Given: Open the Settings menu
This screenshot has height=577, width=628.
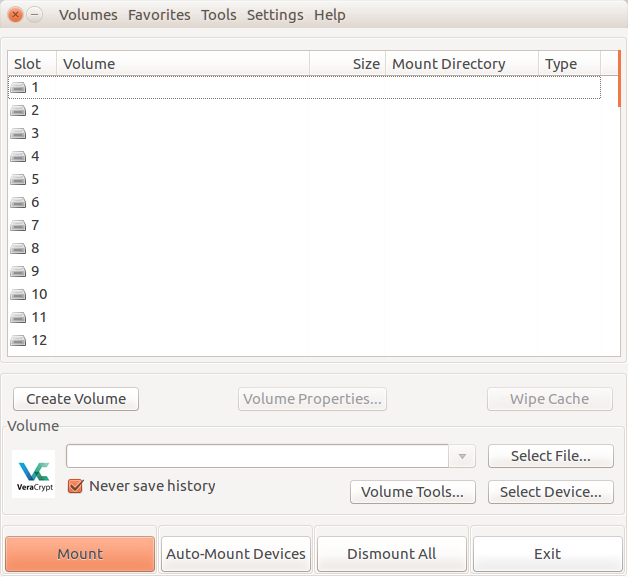Looking at the screenshot, I should tap(275, 15).
